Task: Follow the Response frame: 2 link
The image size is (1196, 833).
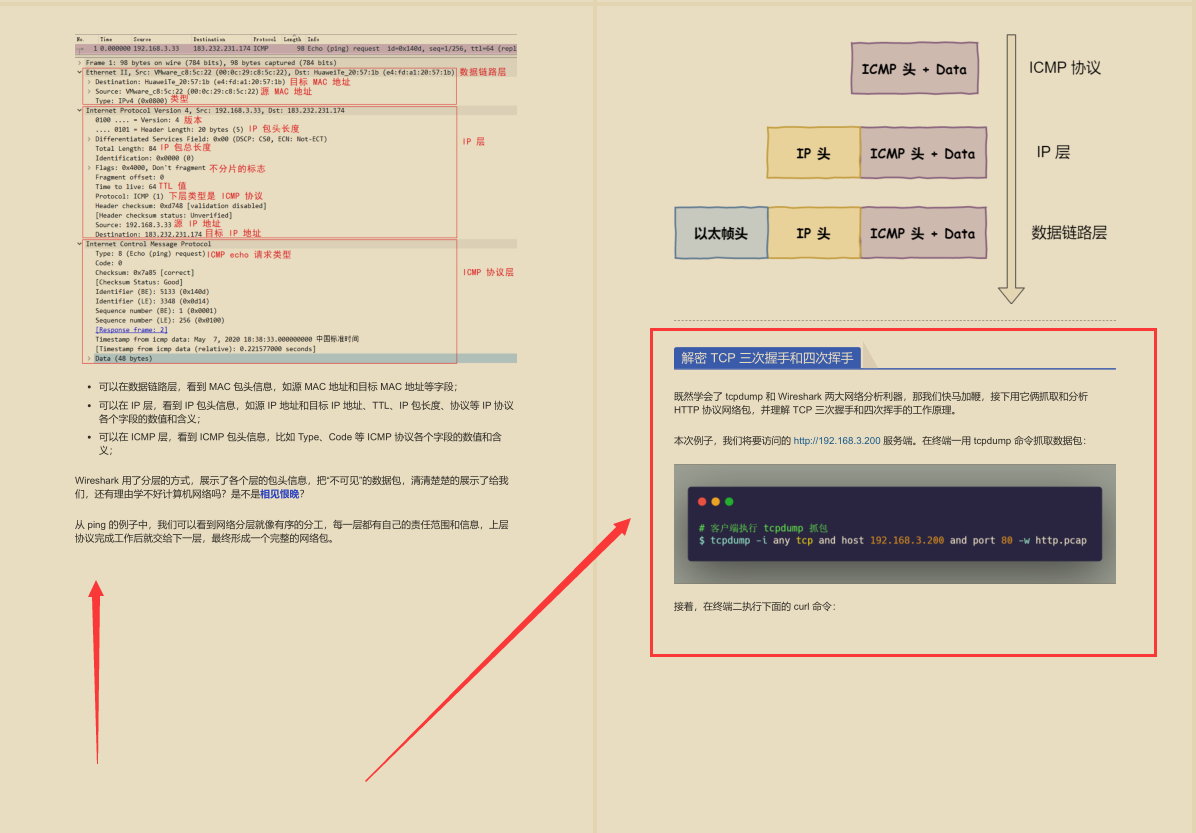Action: tap(131, 330)
